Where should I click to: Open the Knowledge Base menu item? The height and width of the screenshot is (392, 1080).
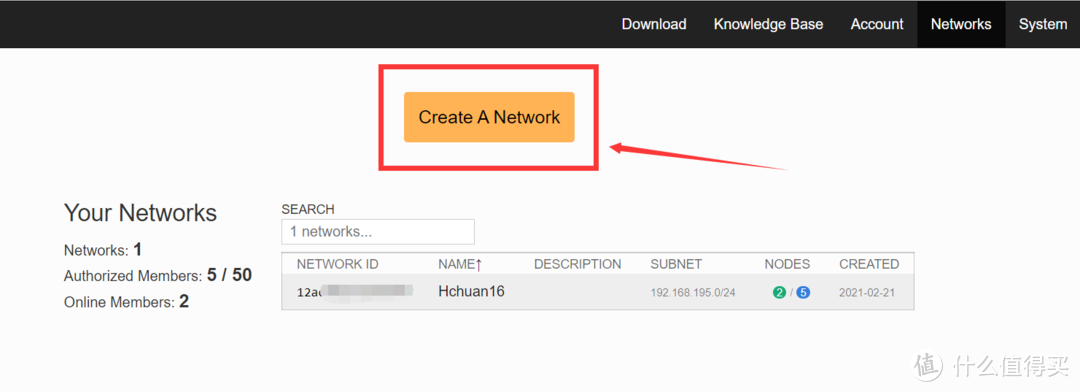pyautogui.click(x=768, y=24)
